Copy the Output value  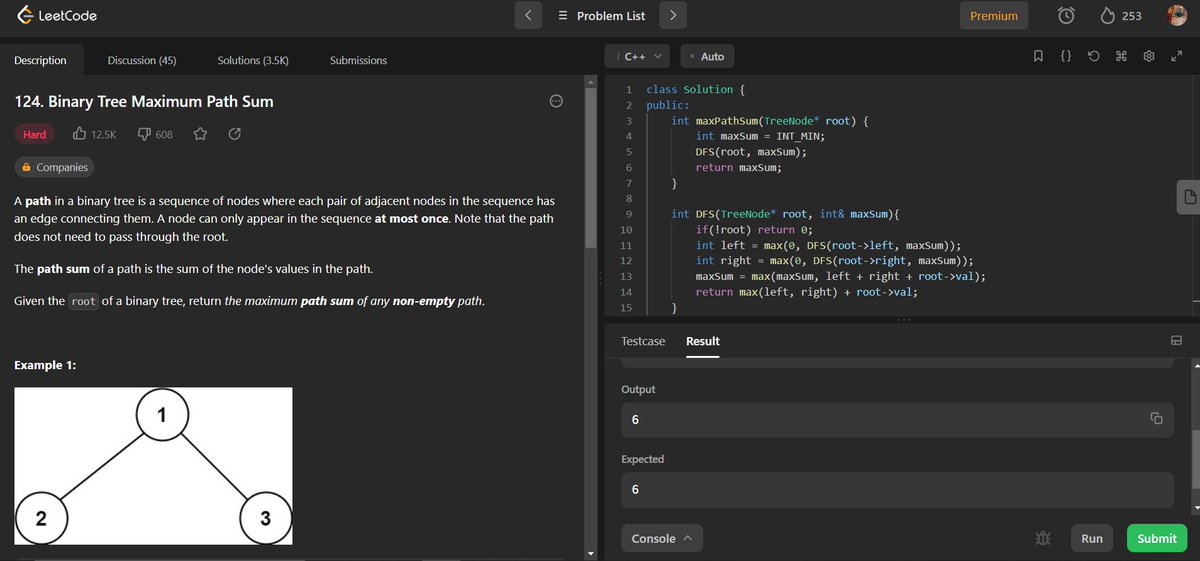[x=1155, y=418]
